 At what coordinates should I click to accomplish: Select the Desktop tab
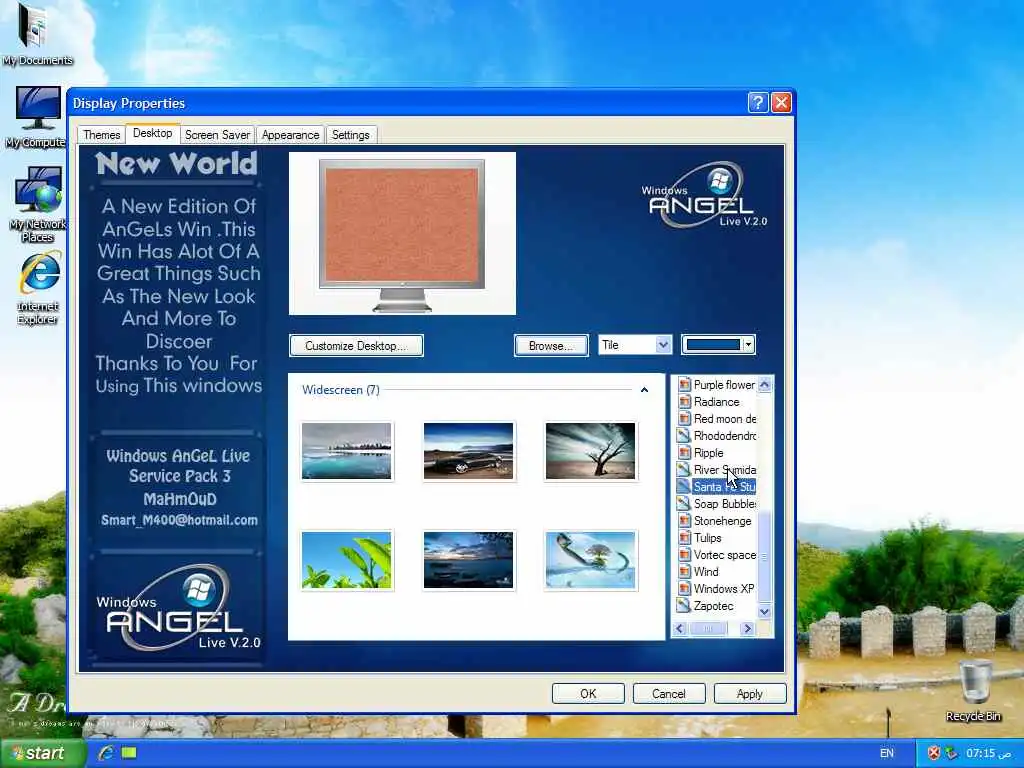[x=152, y=133]
